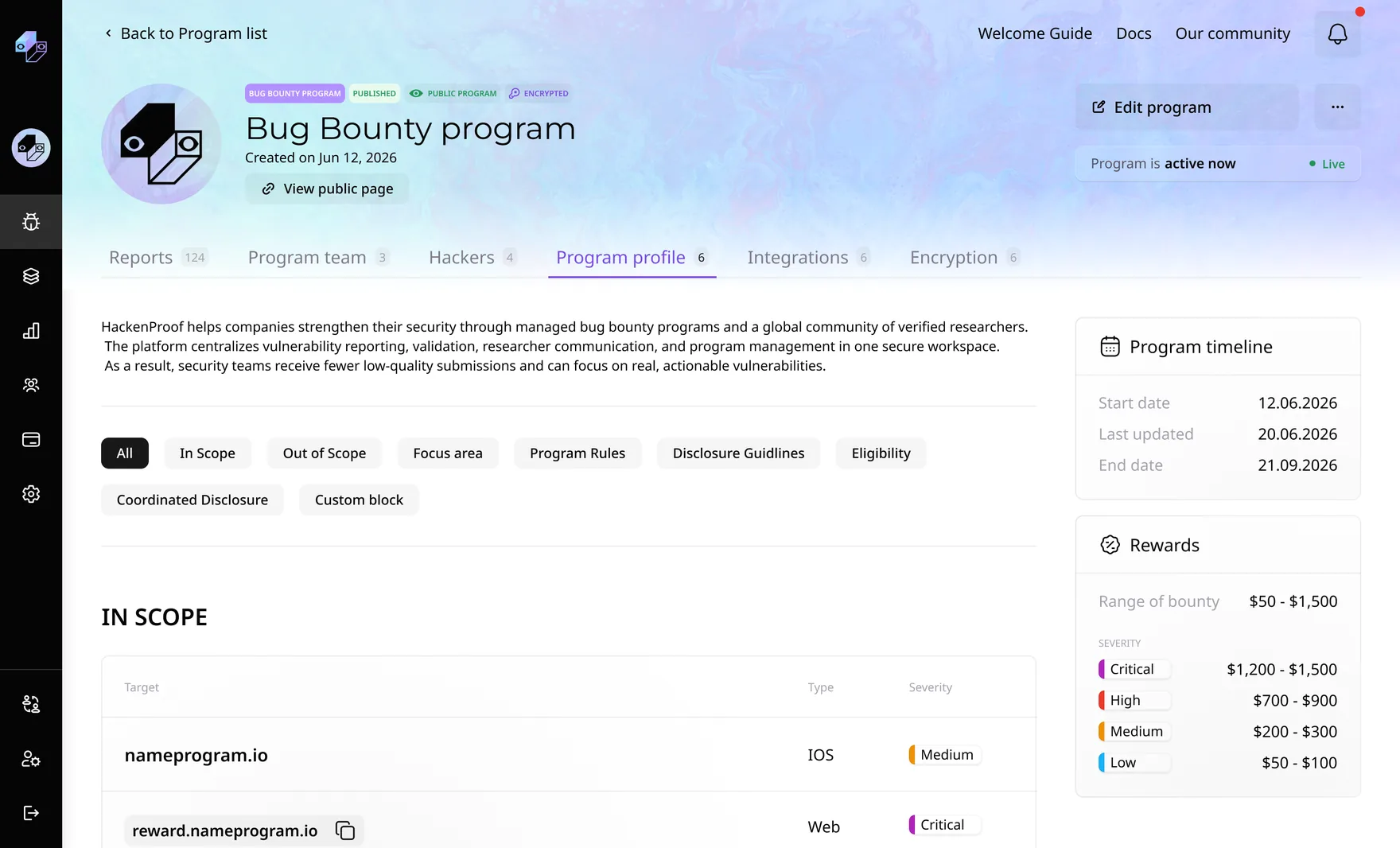Image resolution: width=1400 pixels, height=848 pixels.
Task: Open the bug bounty programs sidebar icon
Action: click(31, 222)
